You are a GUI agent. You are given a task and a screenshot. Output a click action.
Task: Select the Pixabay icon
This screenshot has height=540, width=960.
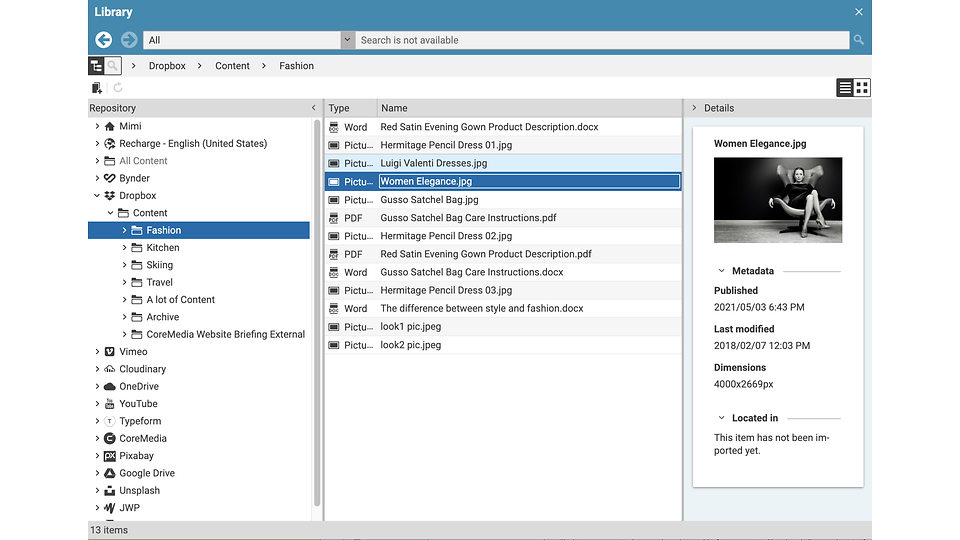pyautogui.click(x=110, y=456)
